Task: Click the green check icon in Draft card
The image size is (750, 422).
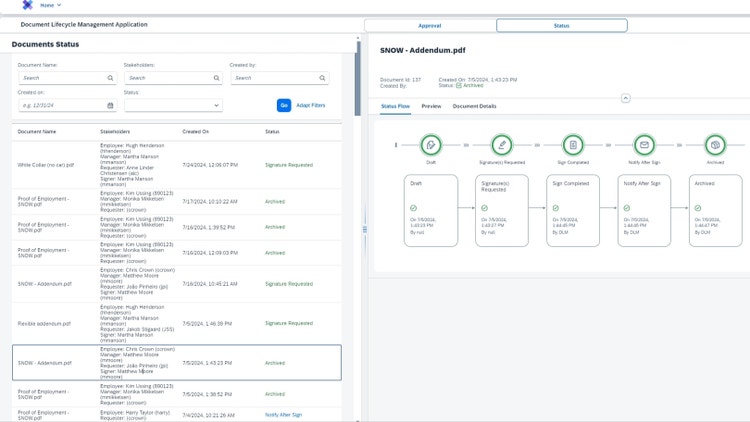Action: 413,208
